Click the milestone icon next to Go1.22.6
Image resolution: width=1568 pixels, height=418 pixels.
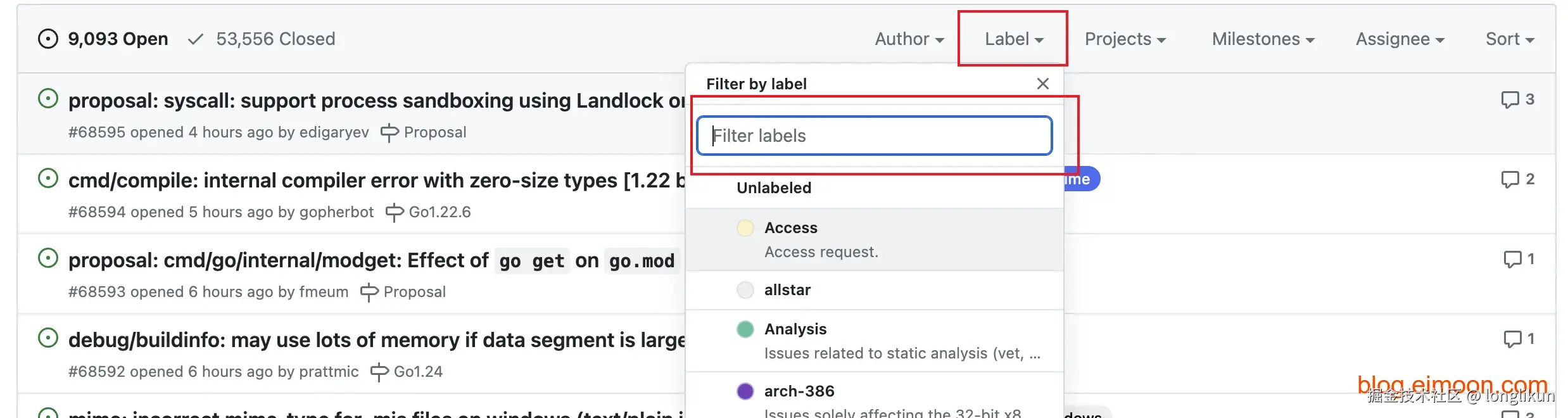click(x=395, y=213)
